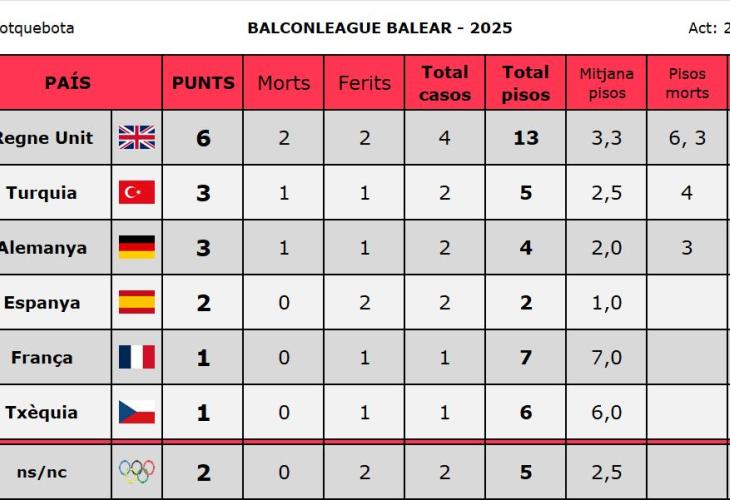Click the France flag icon
The height and width of the screenshot is (500, 730).
pos(136,357)
